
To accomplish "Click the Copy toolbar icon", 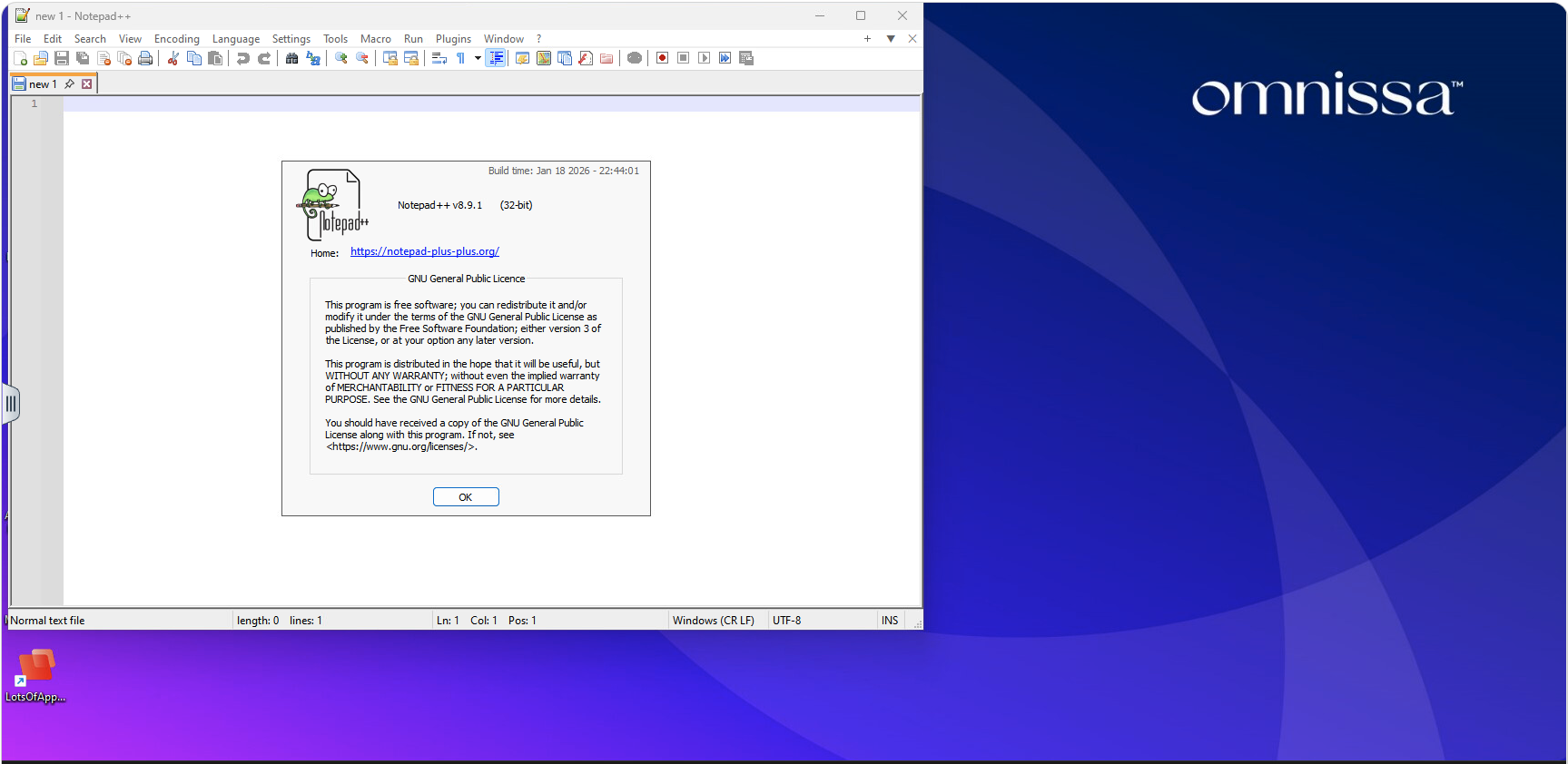I will [x=193, y=58].
